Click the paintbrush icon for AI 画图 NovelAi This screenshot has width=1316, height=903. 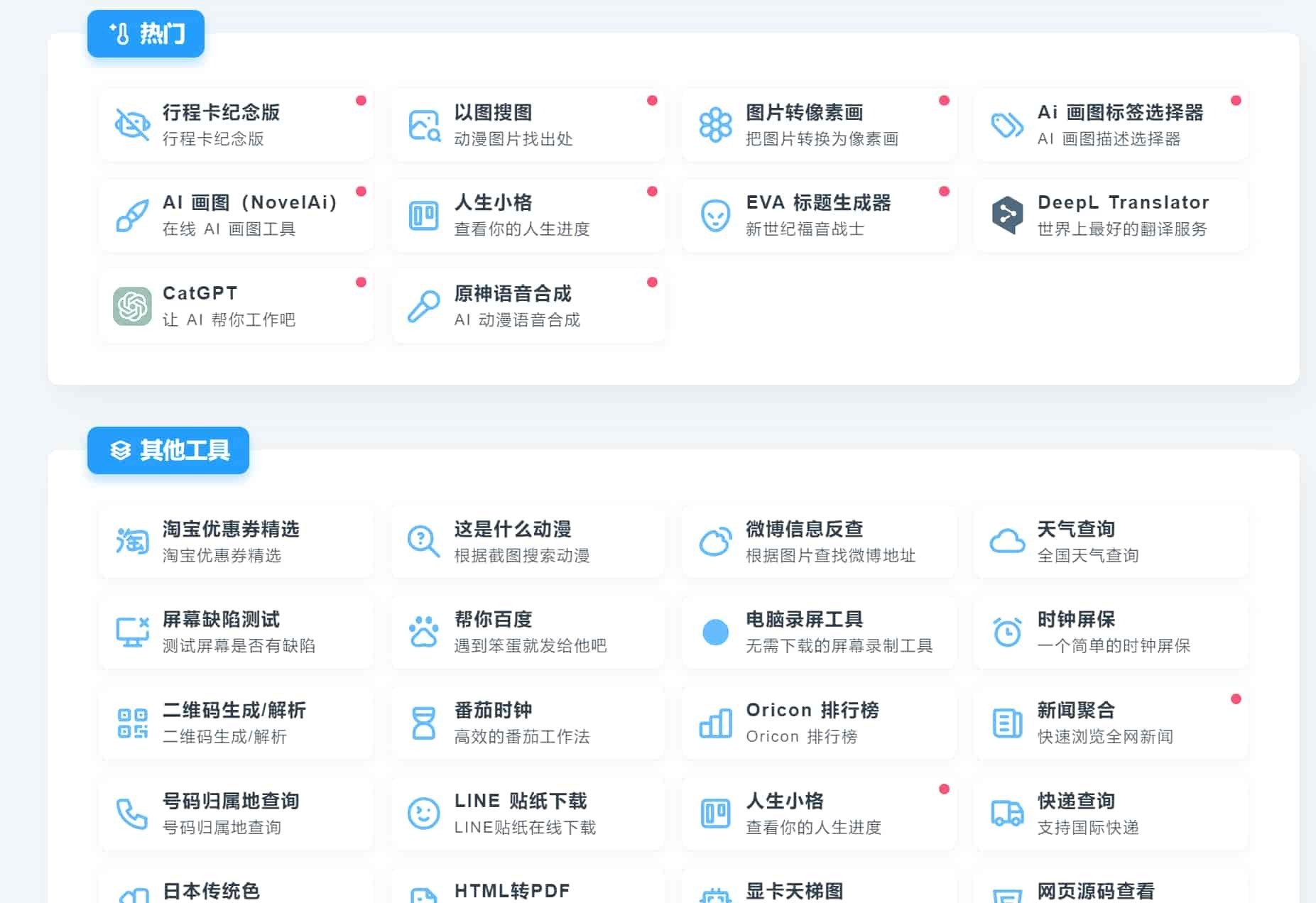point(132,215)
